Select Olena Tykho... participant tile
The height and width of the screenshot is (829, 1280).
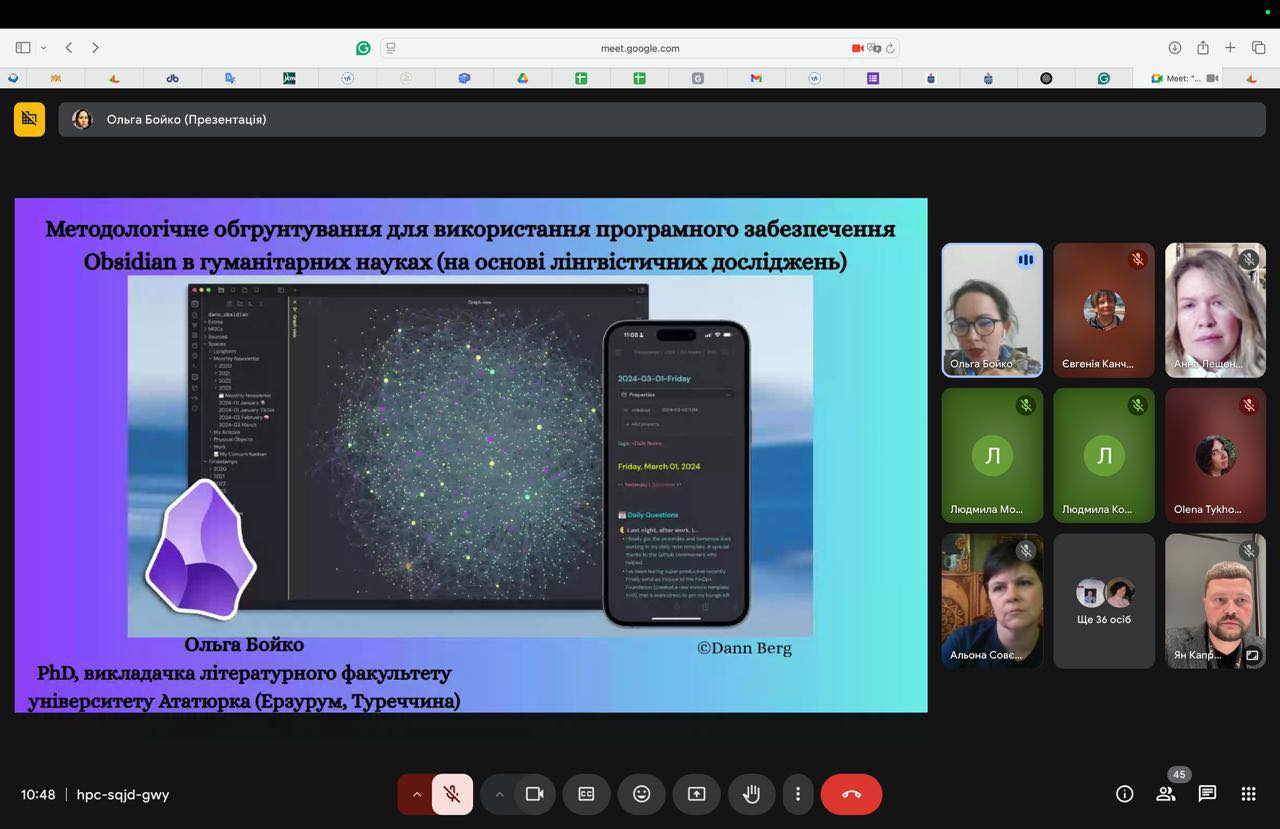click(1216, 455)
